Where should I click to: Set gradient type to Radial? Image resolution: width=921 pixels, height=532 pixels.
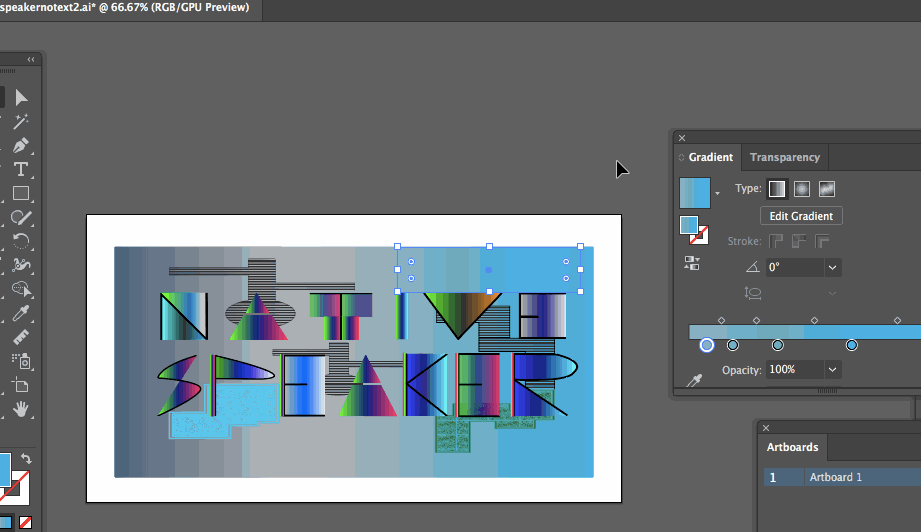(801, 189)
